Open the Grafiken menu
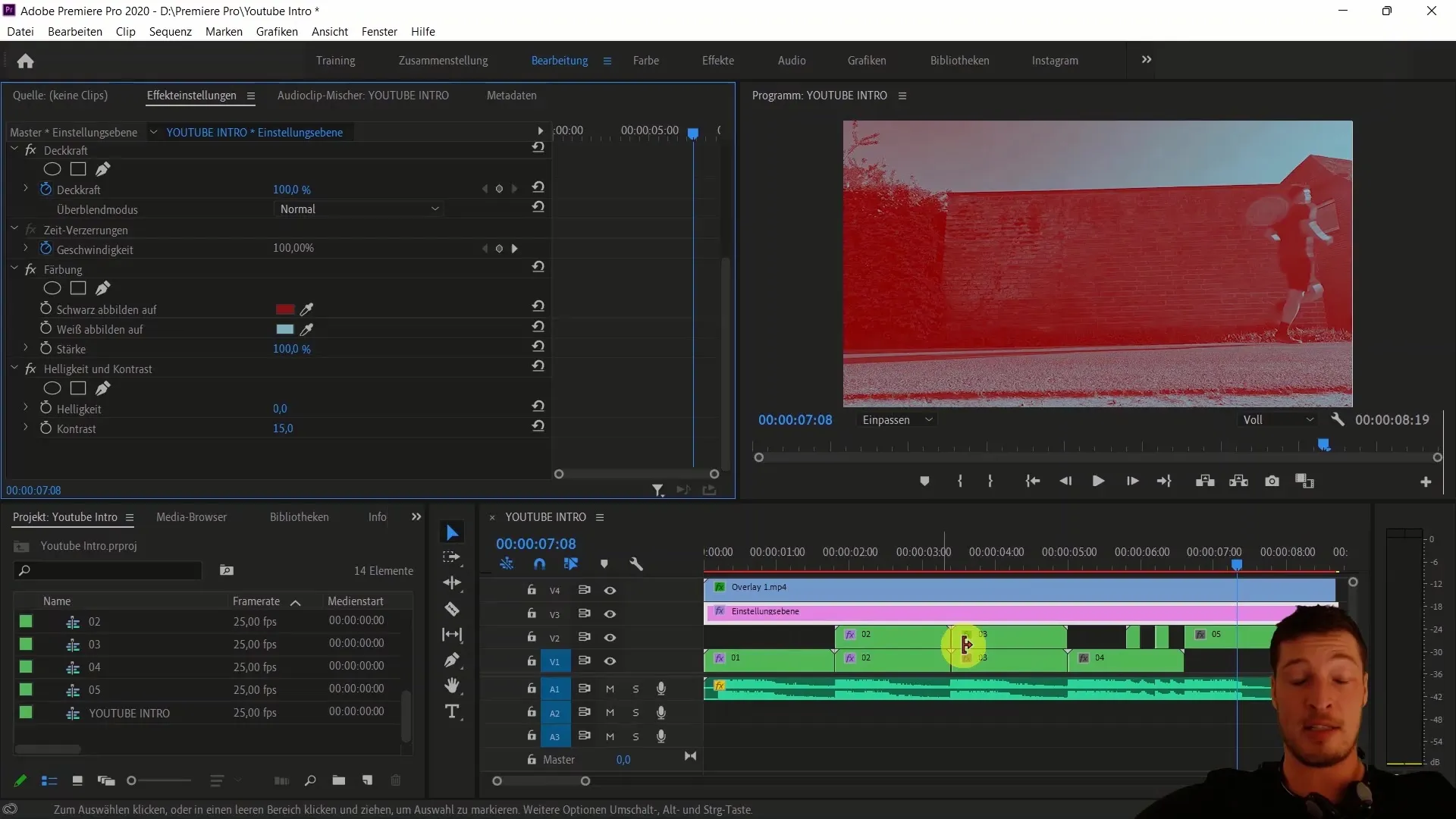The width and height of the screenshot is (1456, 819). coord(277,31)
